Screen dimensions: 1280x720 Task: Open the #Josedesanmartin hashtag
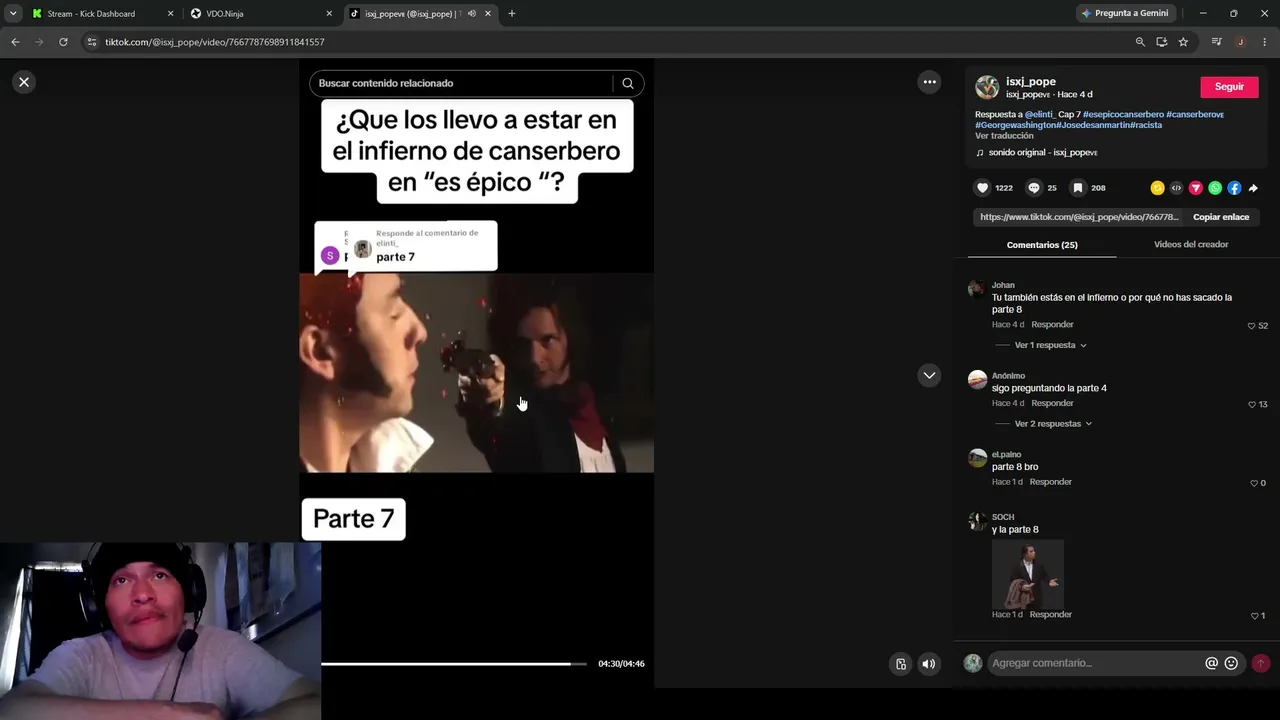click(x=1094, y=125)
